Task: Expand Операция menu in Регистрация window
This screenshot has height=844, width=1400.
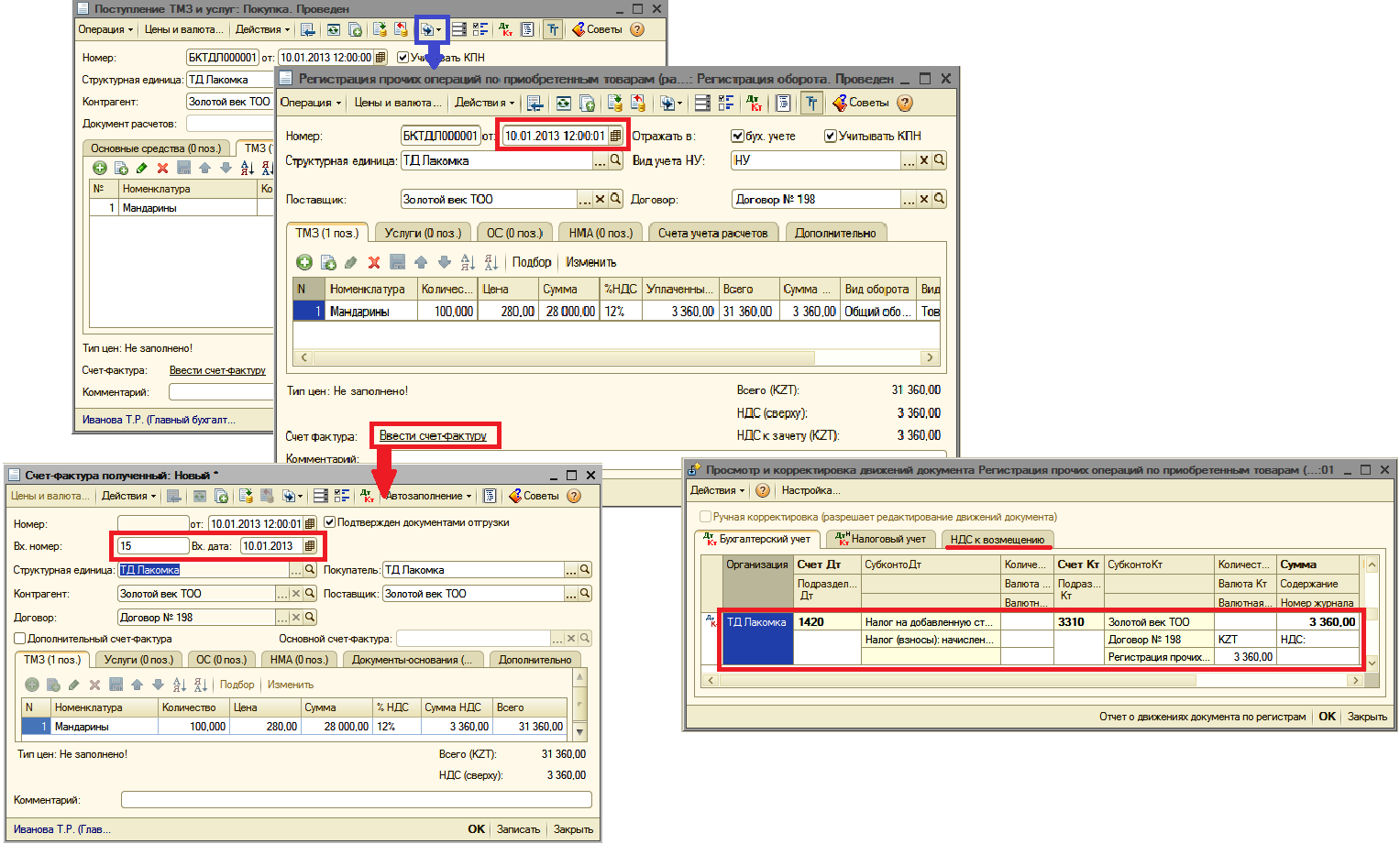Action: coord(311,103)
